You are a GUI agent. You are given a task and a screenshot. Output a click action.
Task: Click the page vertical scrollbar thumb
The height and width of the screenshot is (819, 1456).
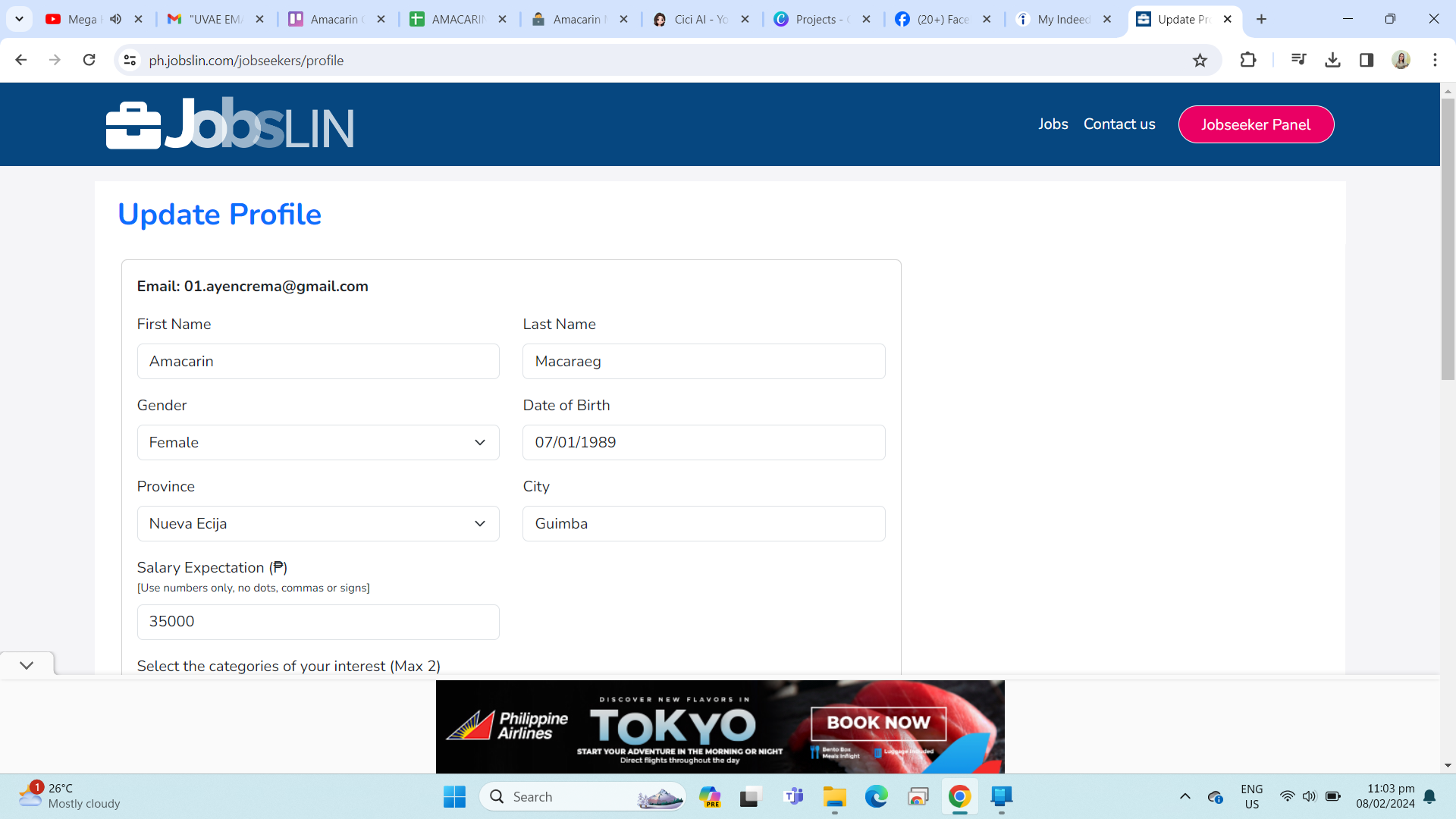(x=1447, y=239)
